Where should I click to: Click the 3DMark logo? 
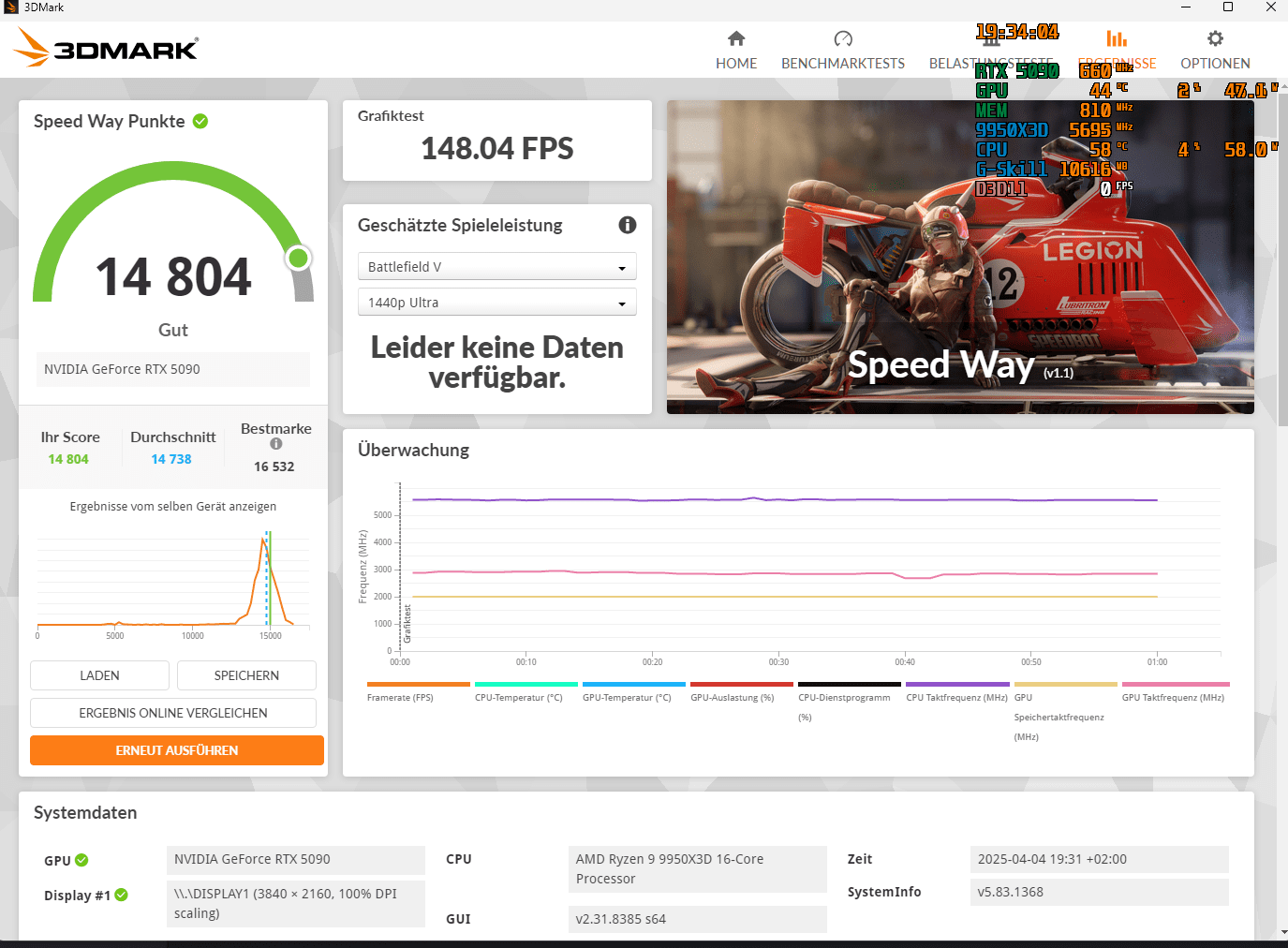point(107,47)
